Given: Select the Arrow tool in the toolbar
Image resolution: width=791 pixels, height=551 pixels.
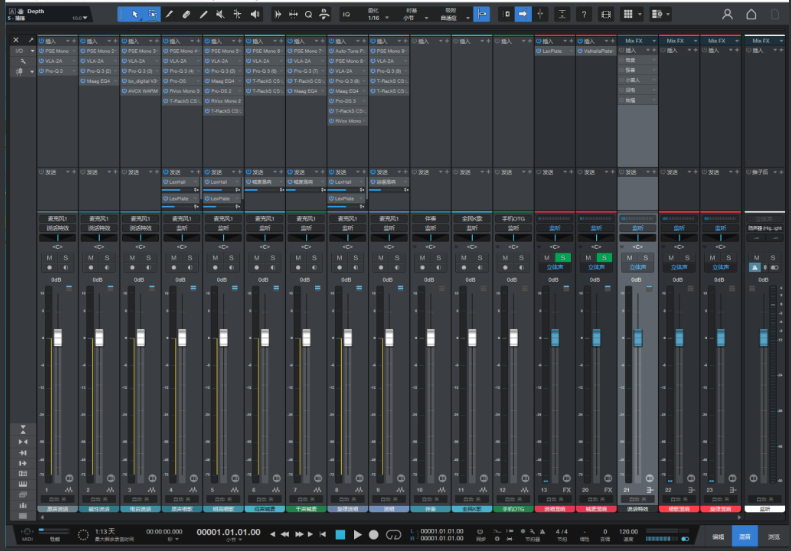Looking at the screenshot, I should coord(135,14).
